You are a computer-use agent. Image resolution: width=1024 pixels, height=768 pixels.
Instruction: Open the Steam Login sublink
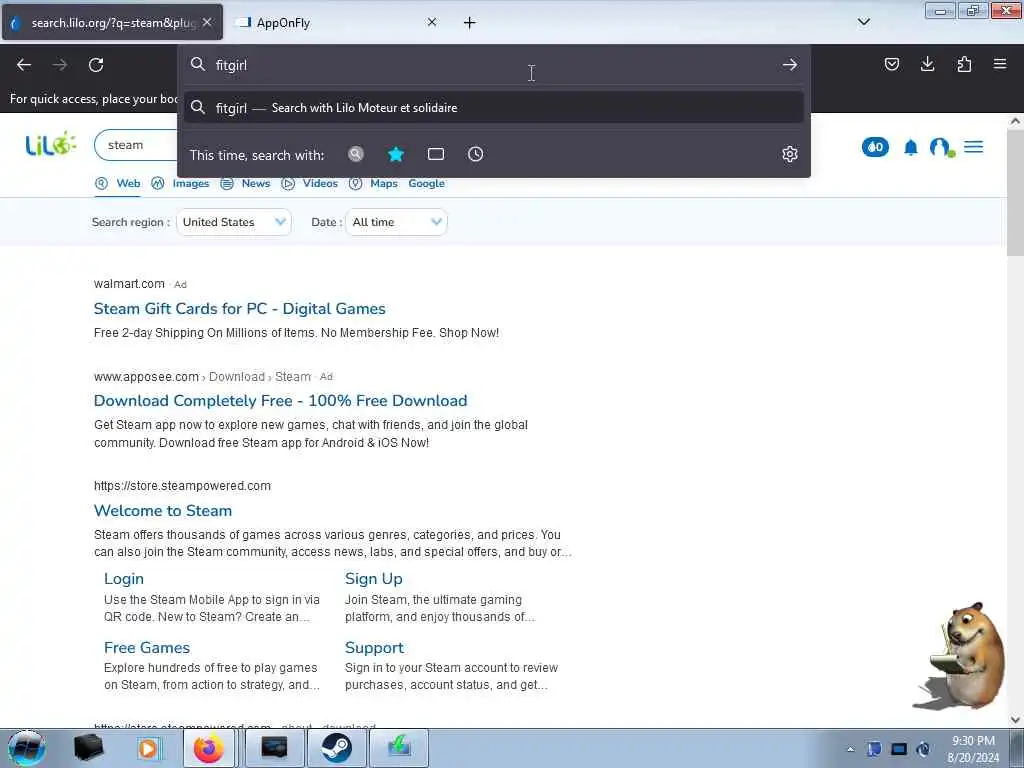(x=123, y=579)
